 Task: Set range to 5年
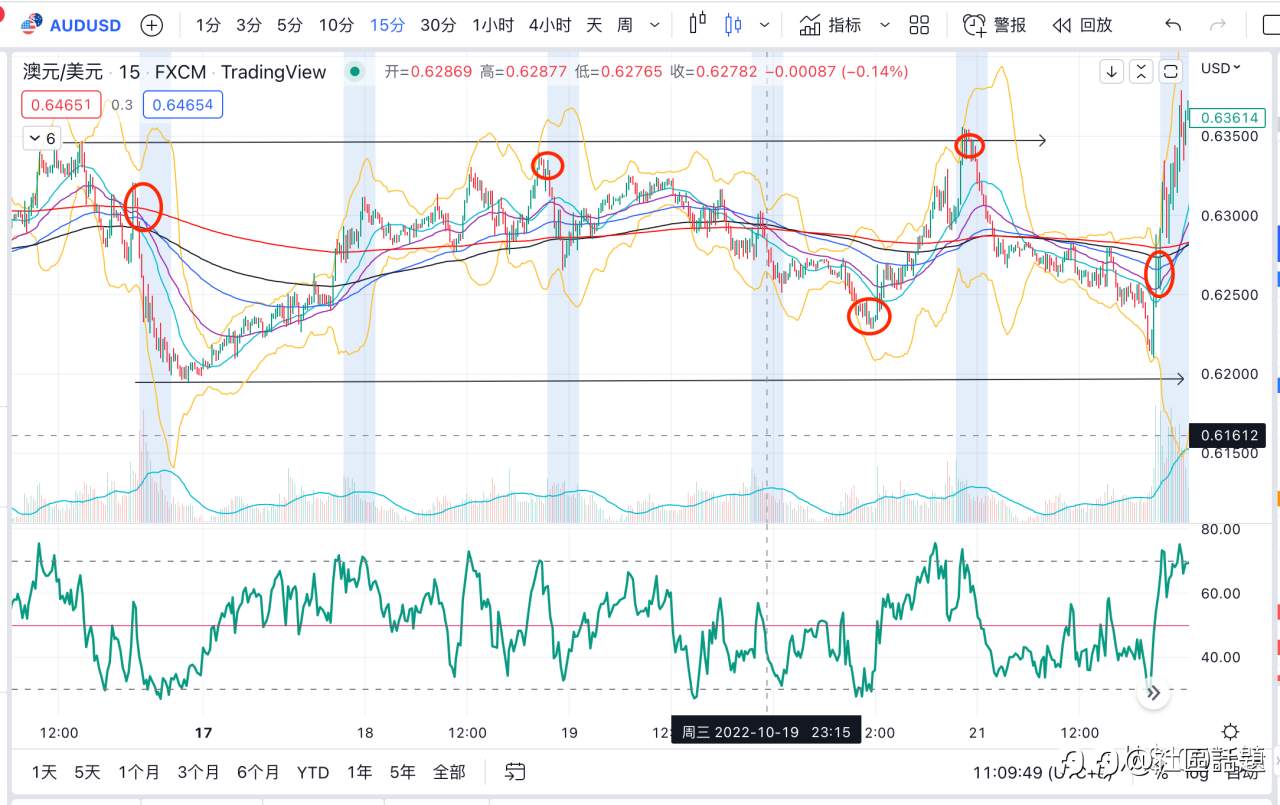point(402,772)
